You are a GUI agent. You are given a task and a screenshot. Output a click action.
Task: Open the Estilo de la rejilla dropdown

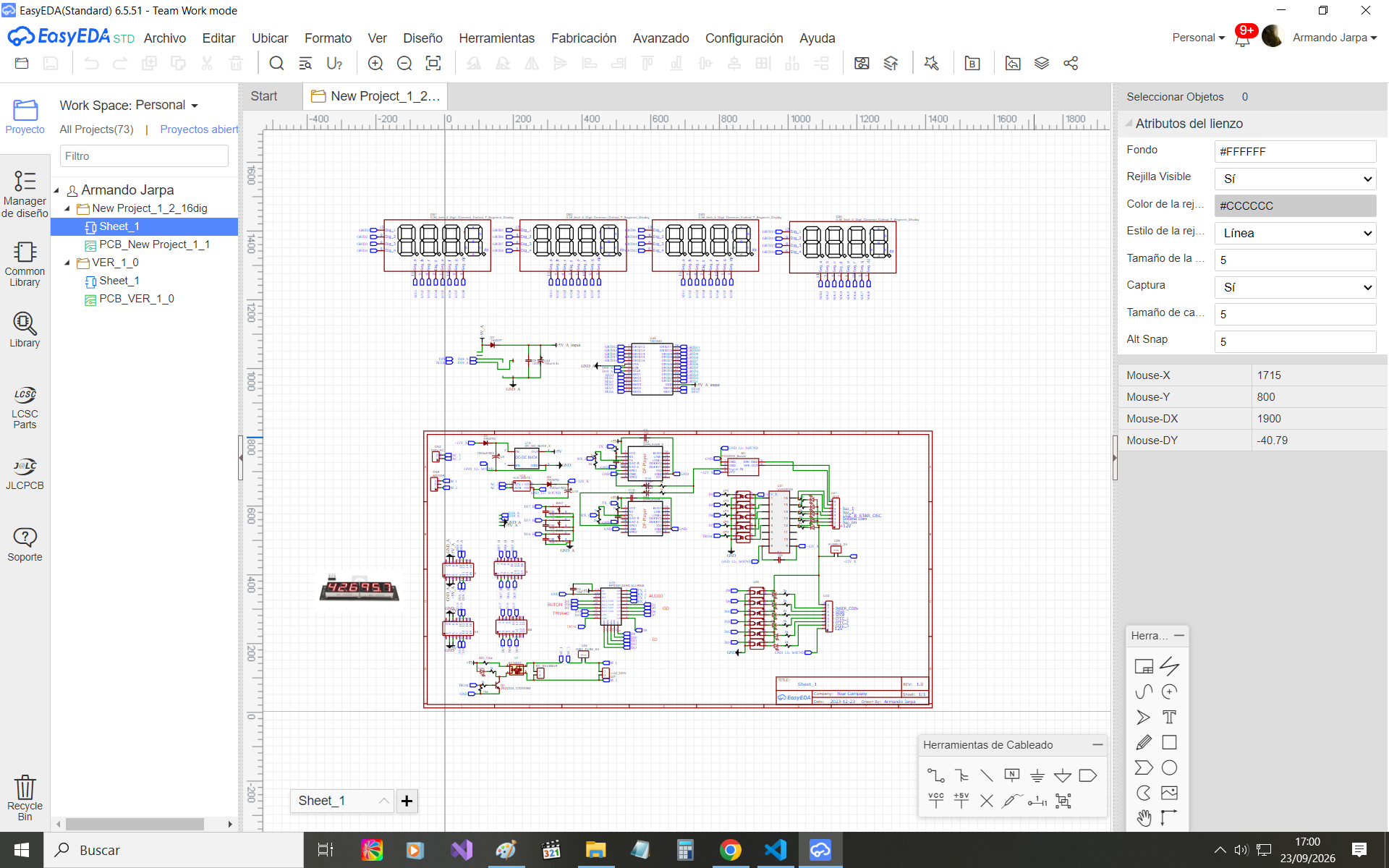(x=1295, y=233)
